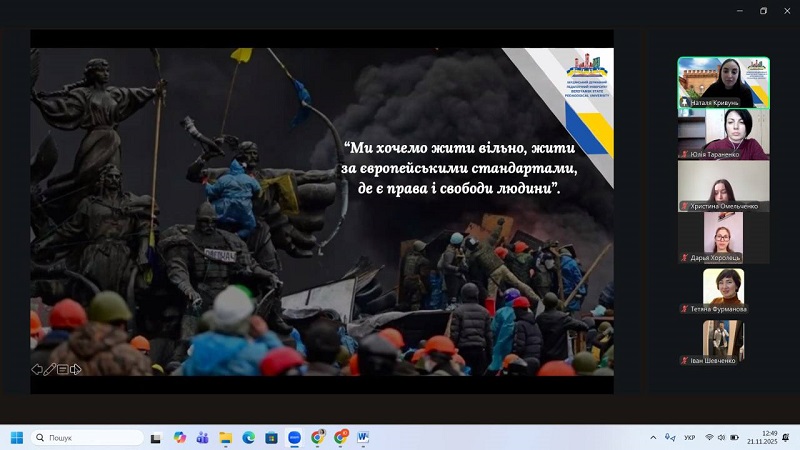Toggle the volume icon in system tray

point(723,437)
